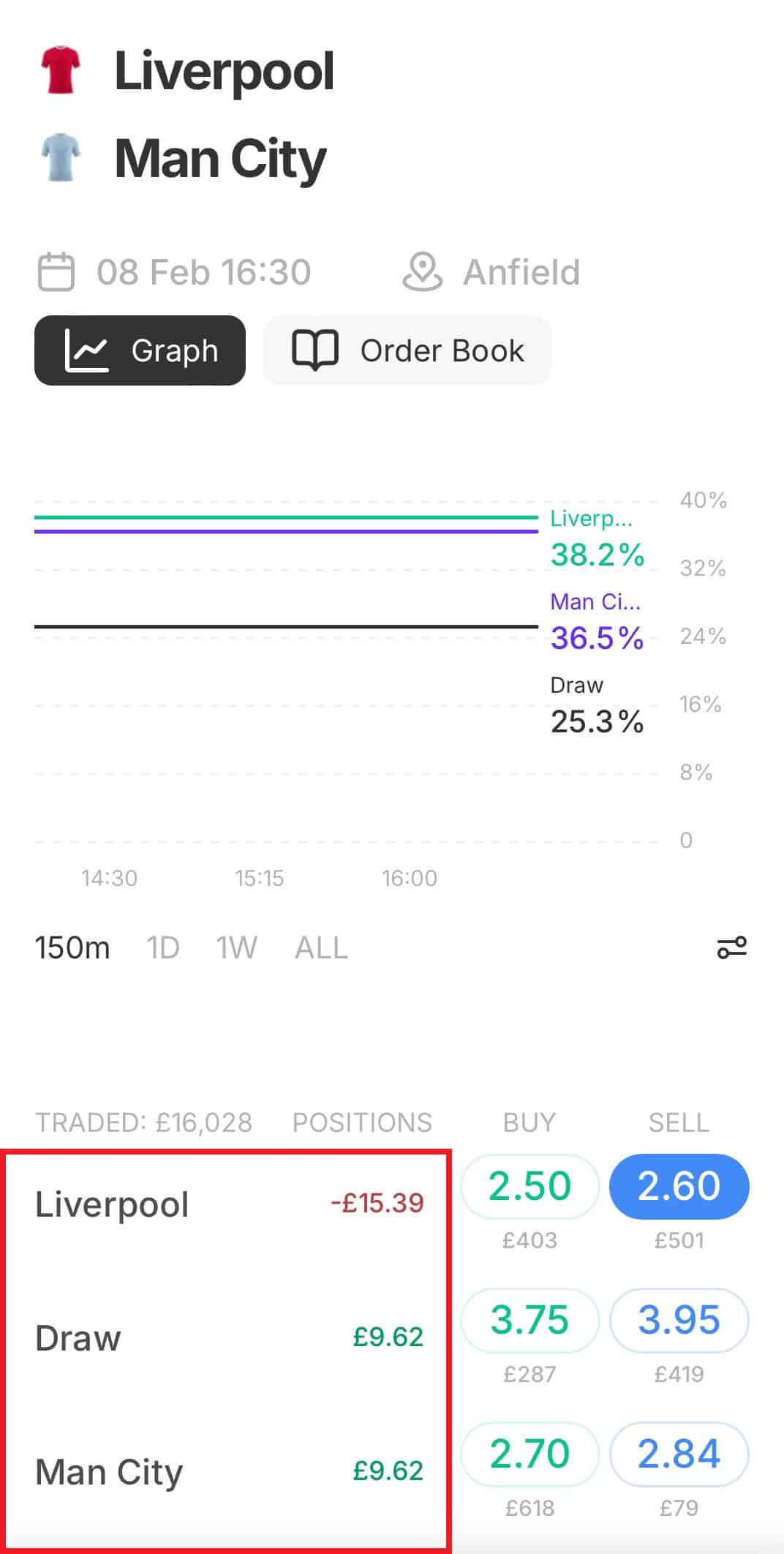Show the ALL time range
The height and width of the screenshot is (1554, 784).
pos(321,948)
